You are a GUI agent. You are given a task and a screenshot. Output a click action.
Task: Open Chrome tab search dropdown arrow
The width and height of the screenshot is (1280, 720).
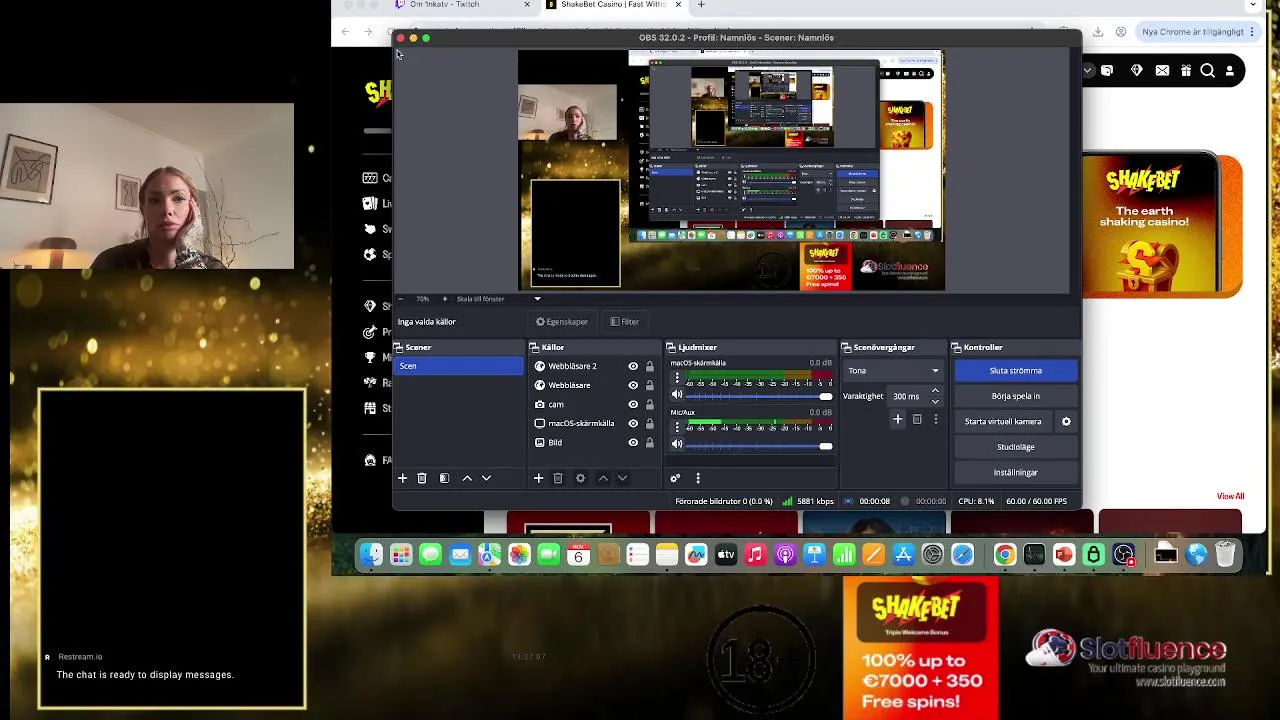[x=1253, y=5]
